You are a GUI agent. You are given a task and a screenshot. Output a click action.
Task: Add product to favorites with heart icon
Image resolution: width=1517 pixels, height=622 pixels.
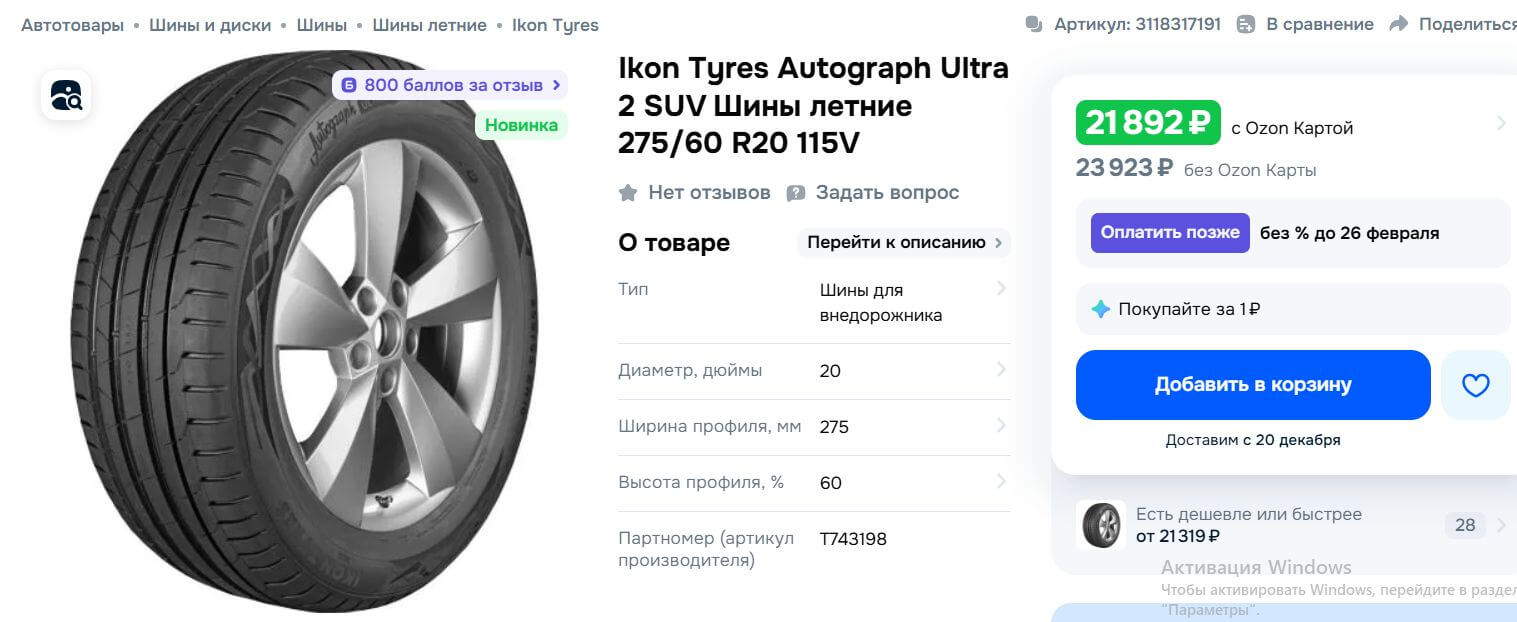pos(1475,385)
